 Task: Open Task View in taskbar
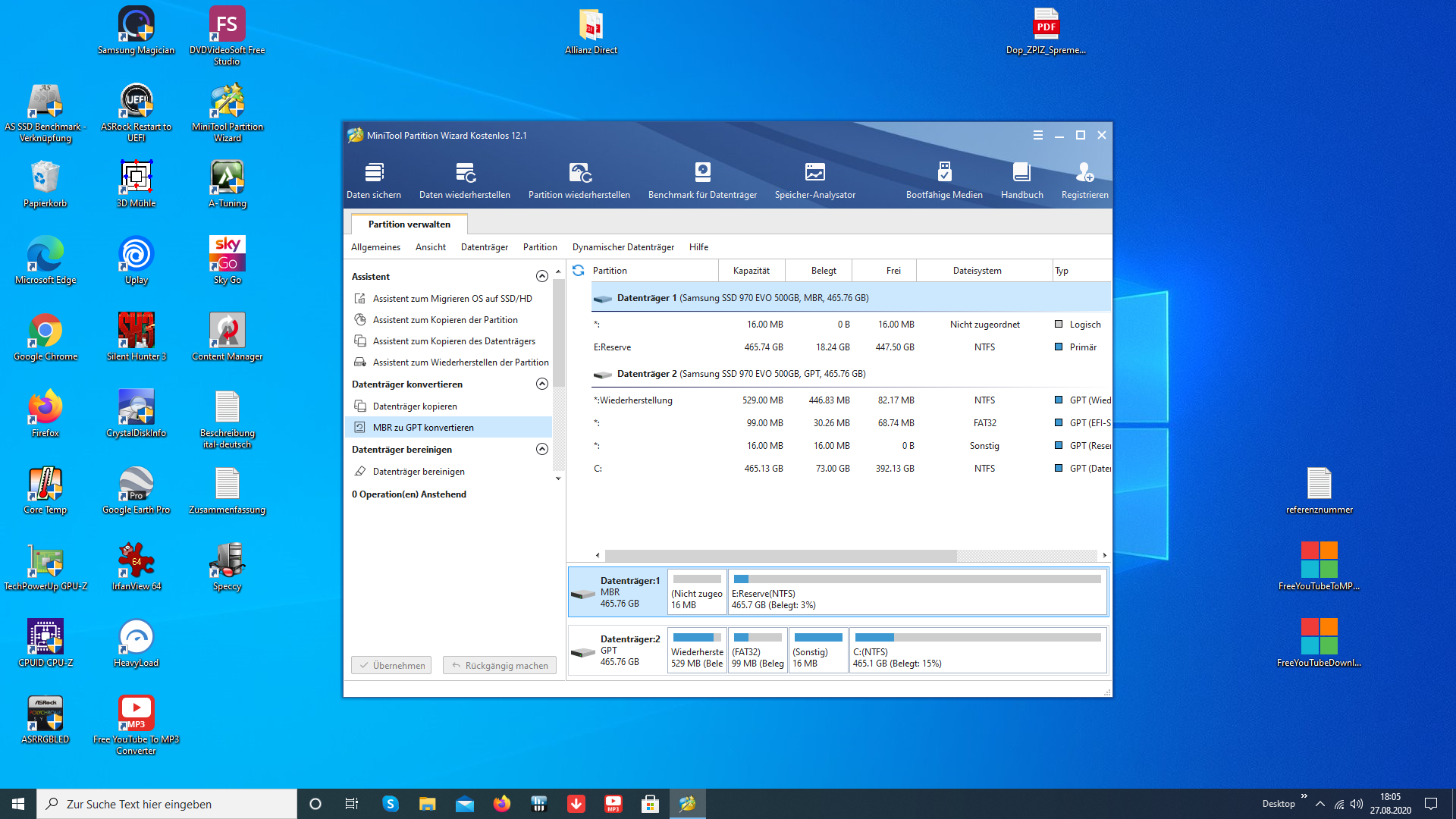352,804
